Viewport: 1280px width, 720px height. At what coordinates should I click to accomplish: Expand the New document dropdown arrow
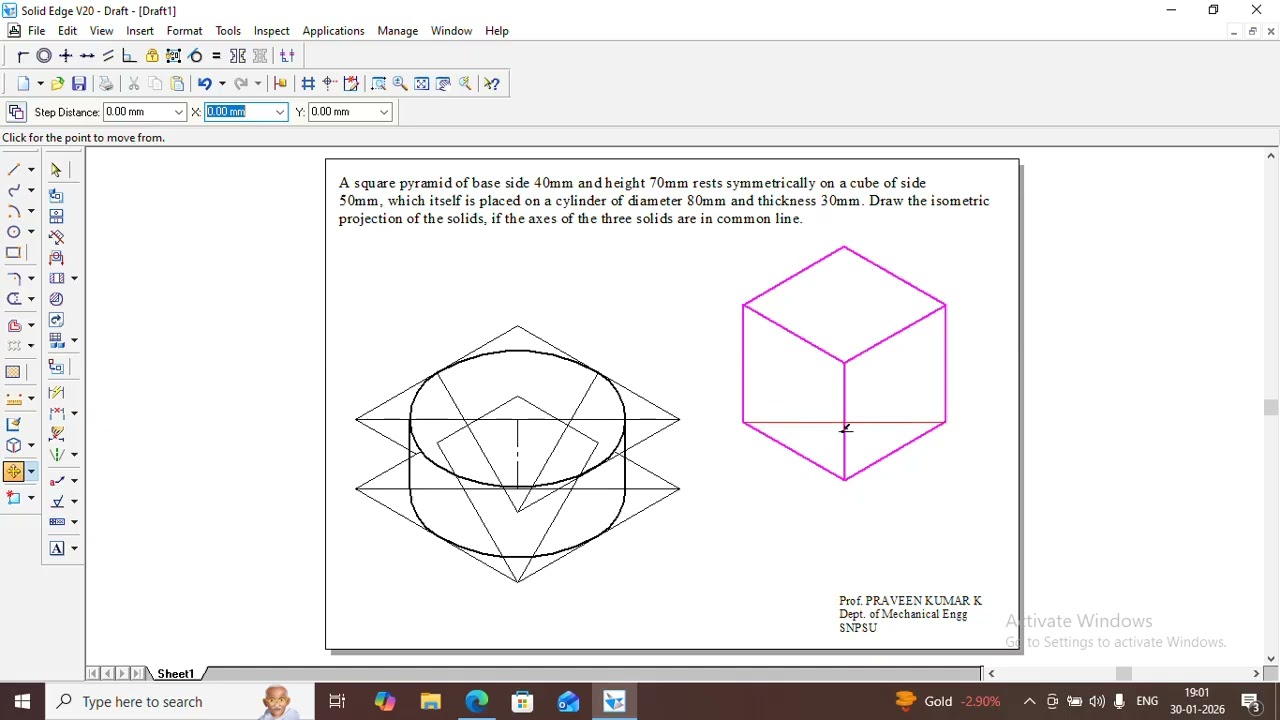click(39, 84)
